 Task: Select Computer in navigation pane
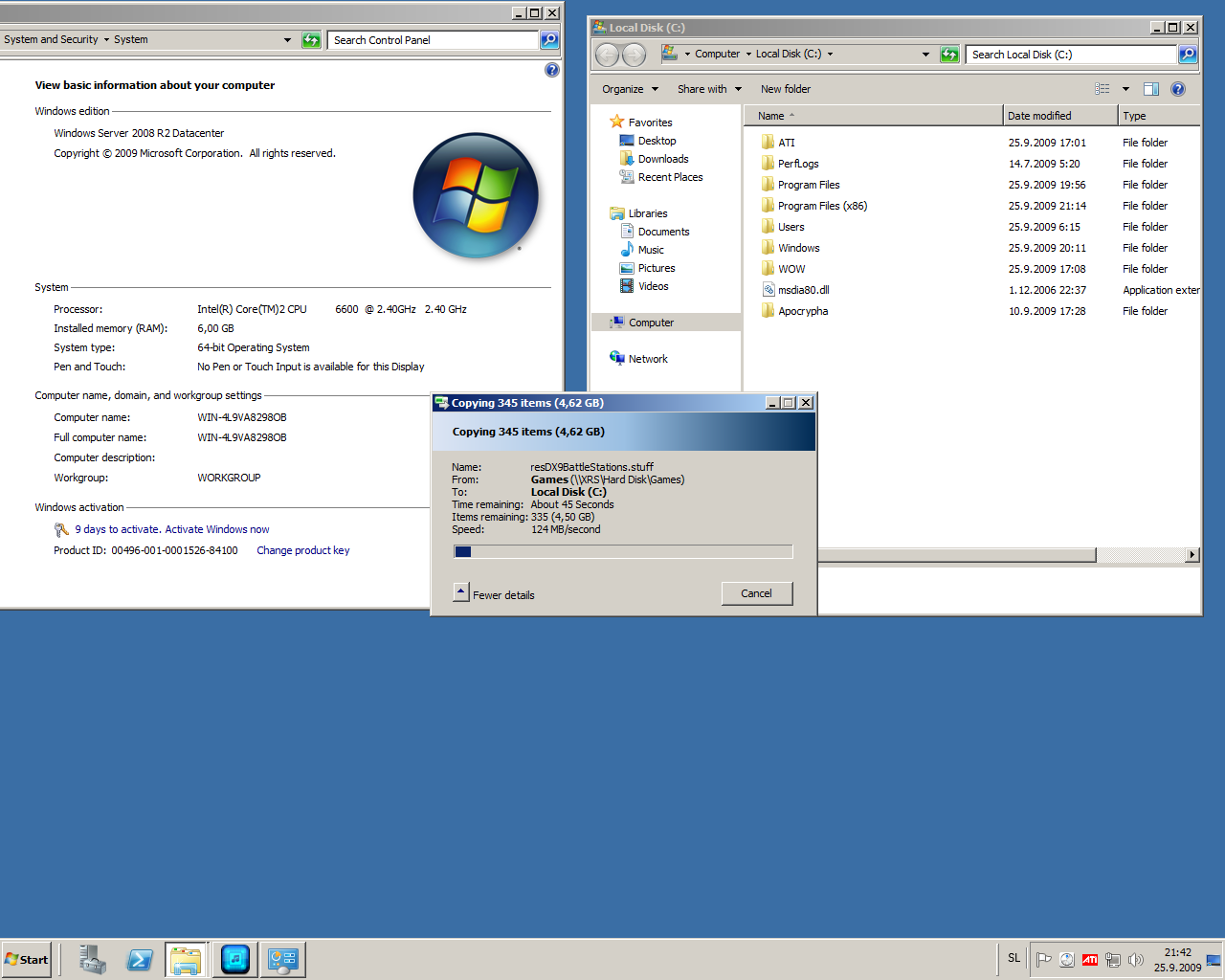tap(666, 323)
